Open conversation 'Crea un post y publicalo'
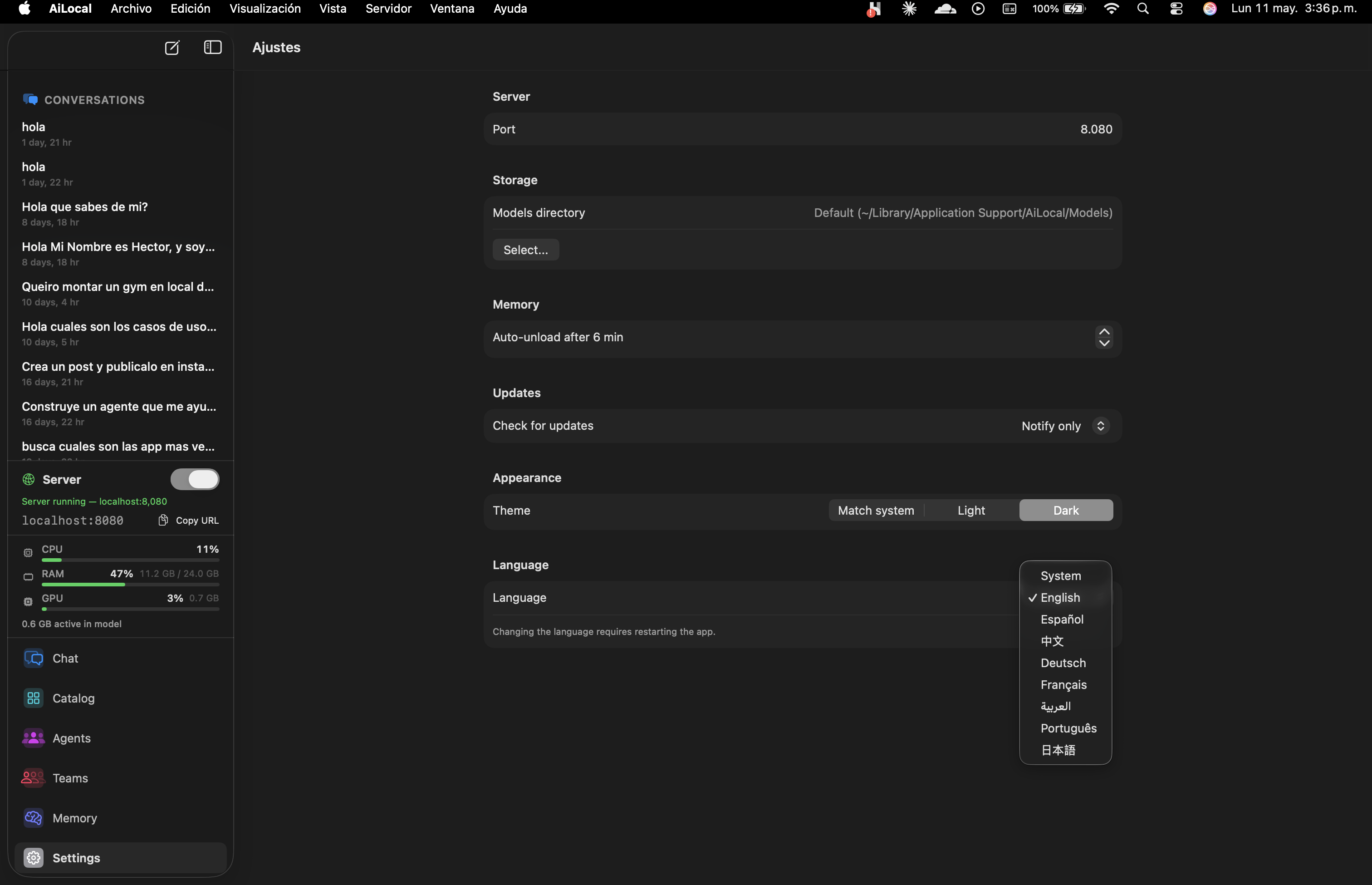Image resolution: width=1372 pixels, height=885 pixels. pos(121,374)
